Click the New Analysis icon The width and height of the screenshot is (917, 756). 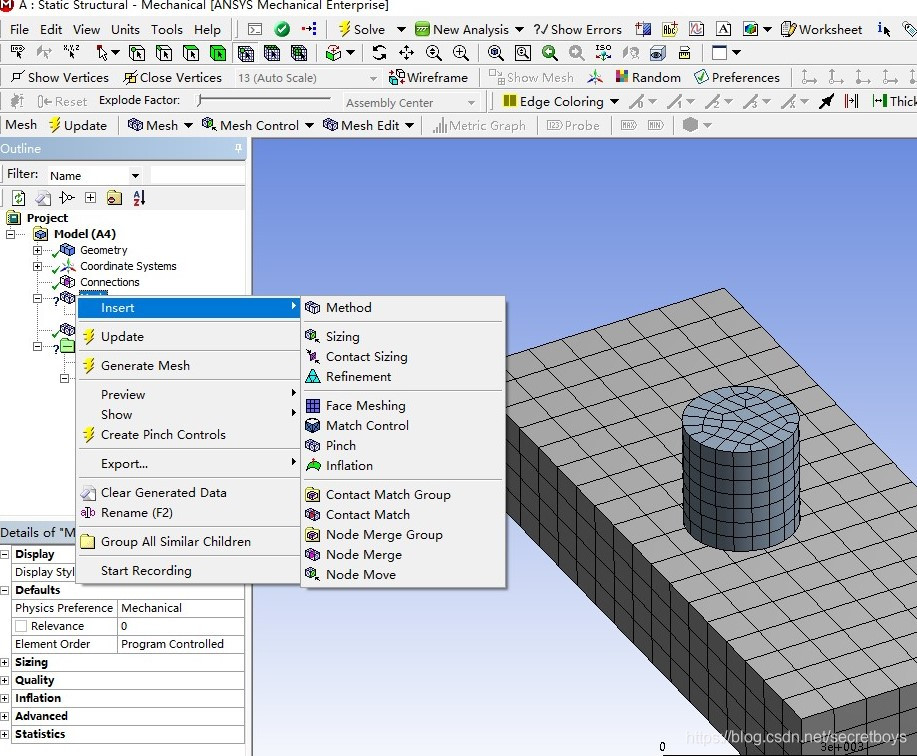point(422,29)
